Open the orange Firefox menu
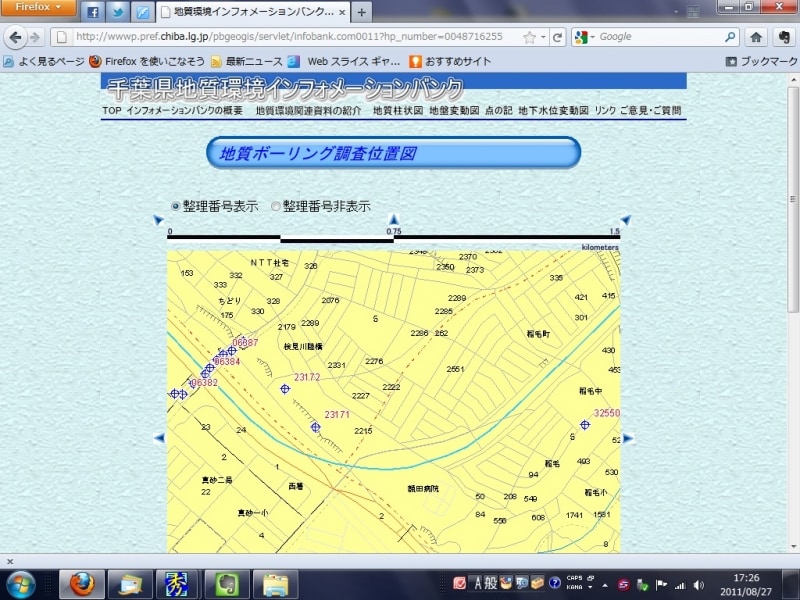Screen dimensions: 800x600 point(34,7)
